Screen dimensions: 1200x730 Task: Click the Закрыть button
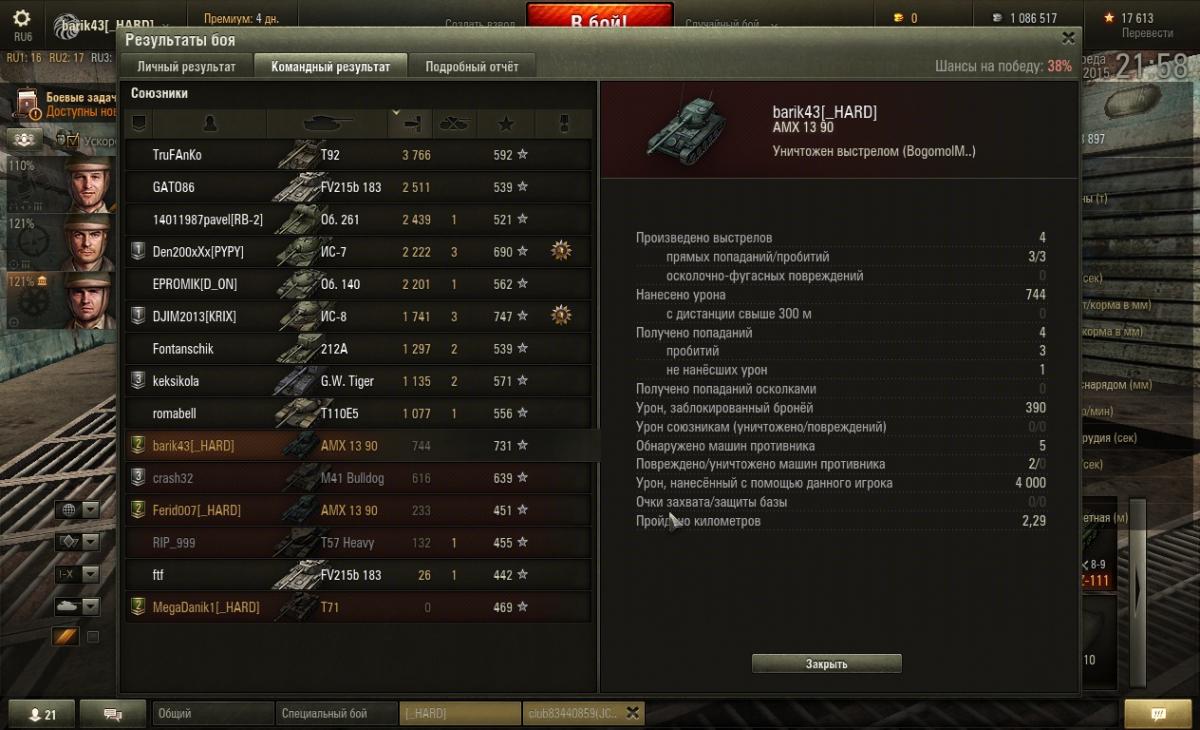[x=826, y=664]
